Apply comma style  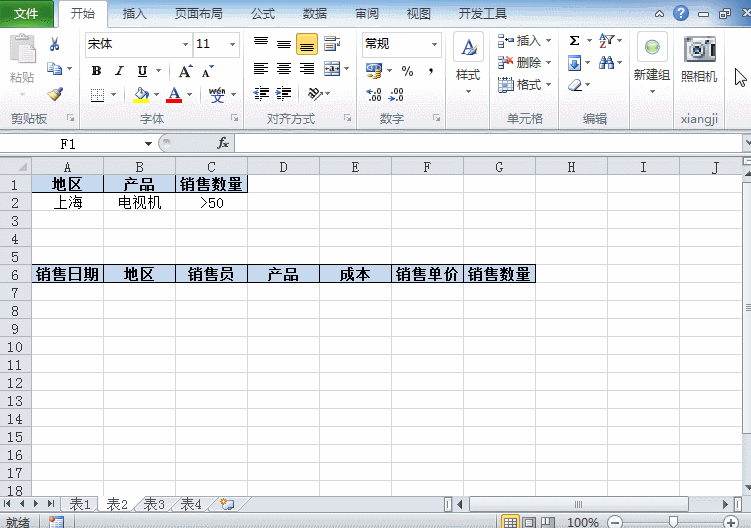click(x=431, y=71)
